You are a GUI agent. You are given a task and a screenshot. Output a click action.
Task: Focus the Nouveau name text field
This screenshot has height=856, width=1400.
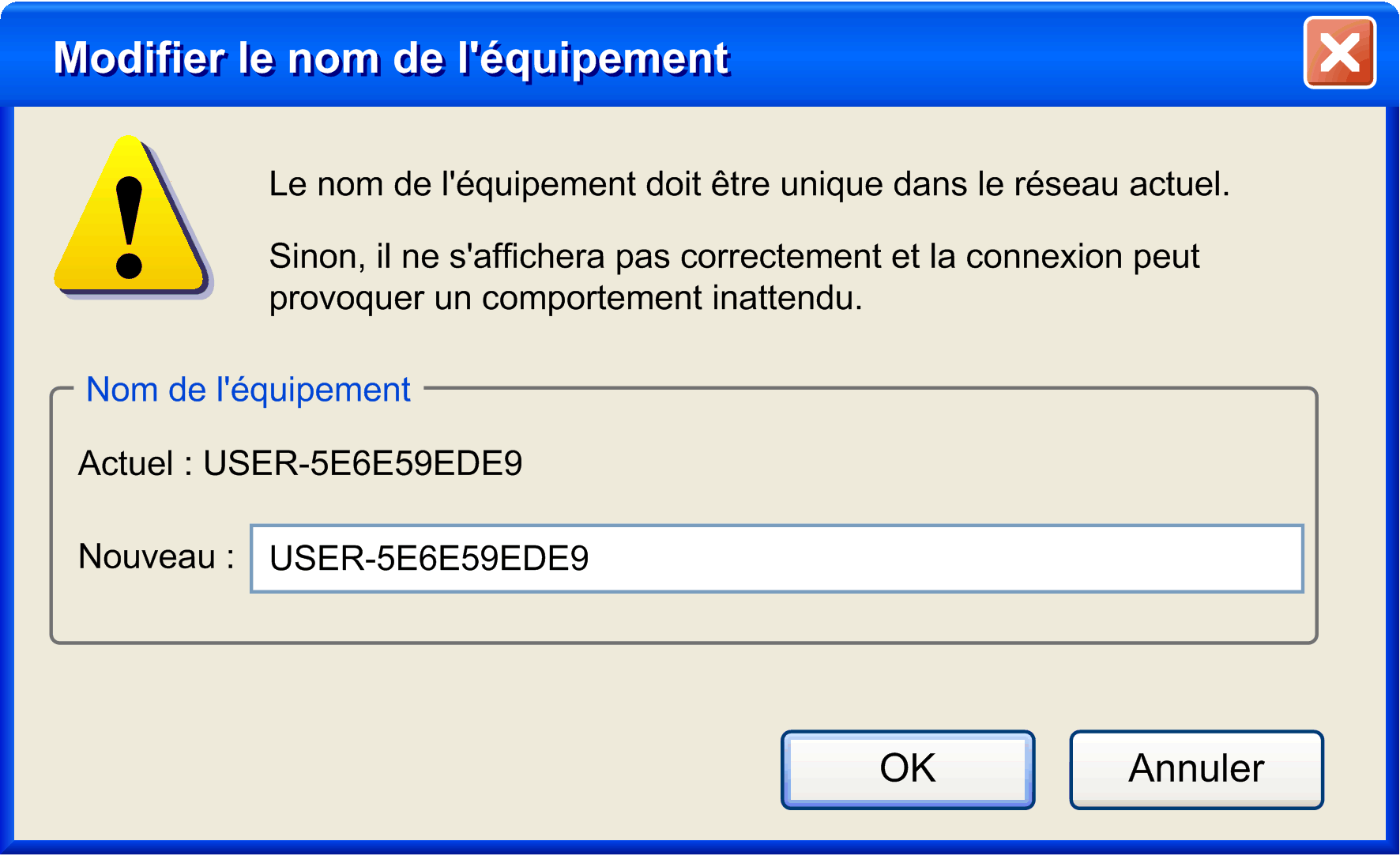776,559
